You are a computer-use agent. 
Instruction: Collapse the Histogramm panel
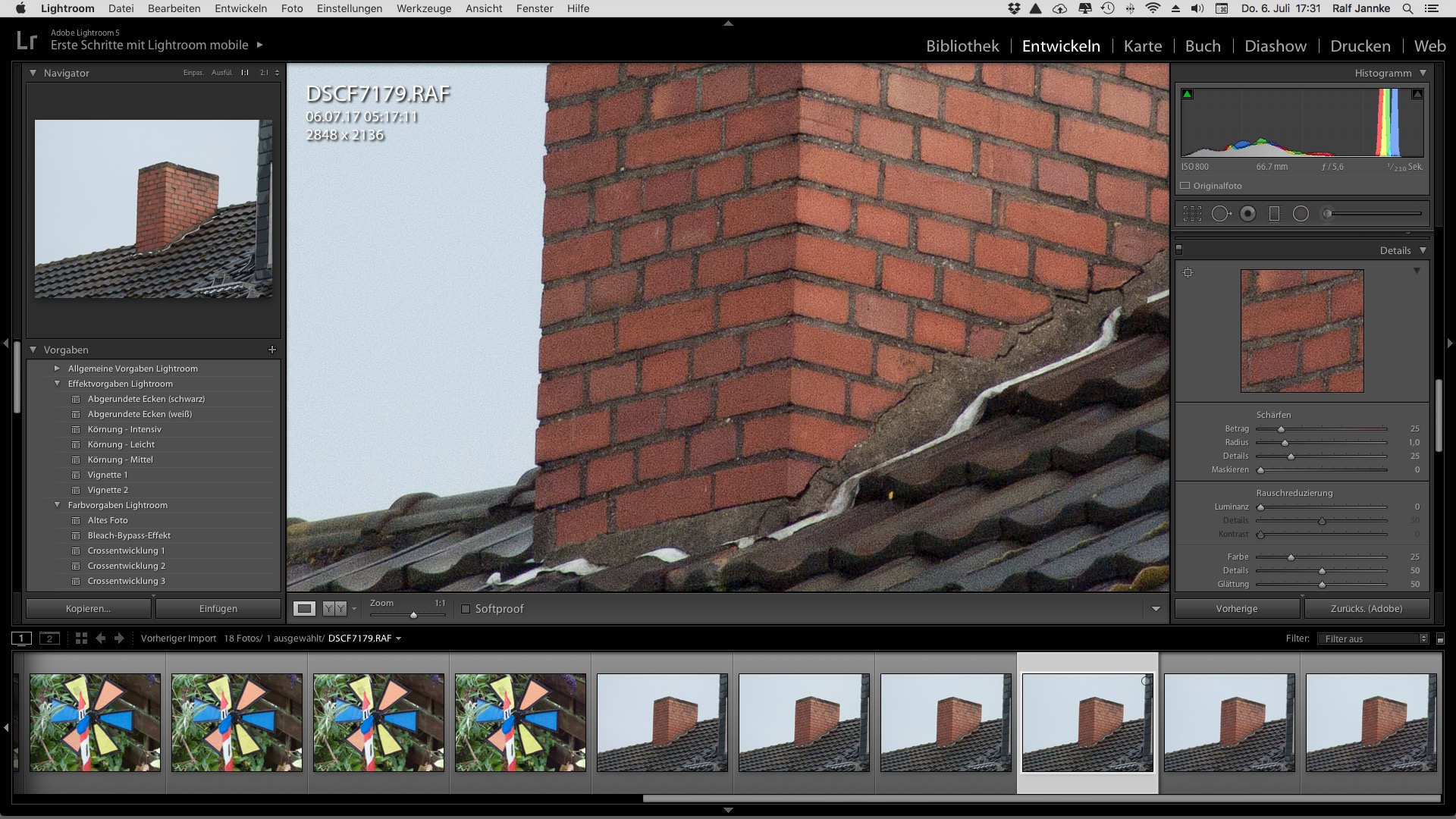click(1423, 73)
